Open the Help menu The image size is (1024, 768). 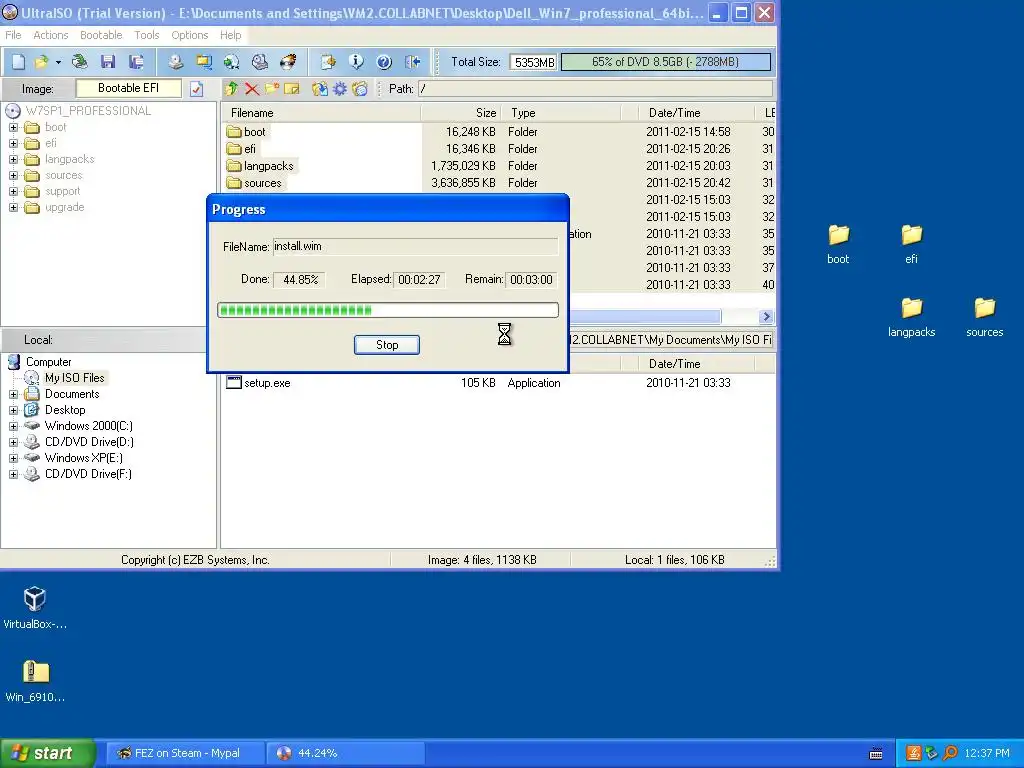point(230,35)
